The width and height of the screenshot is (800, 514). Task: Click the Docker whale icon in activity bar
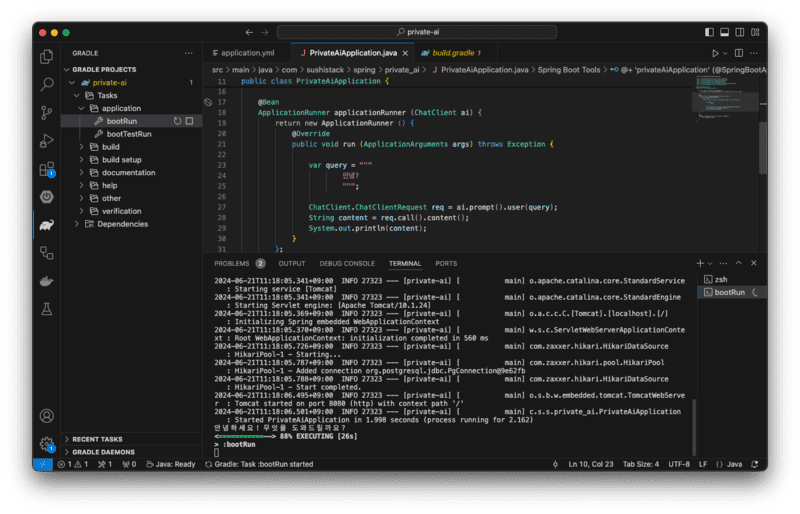[46, 282]
